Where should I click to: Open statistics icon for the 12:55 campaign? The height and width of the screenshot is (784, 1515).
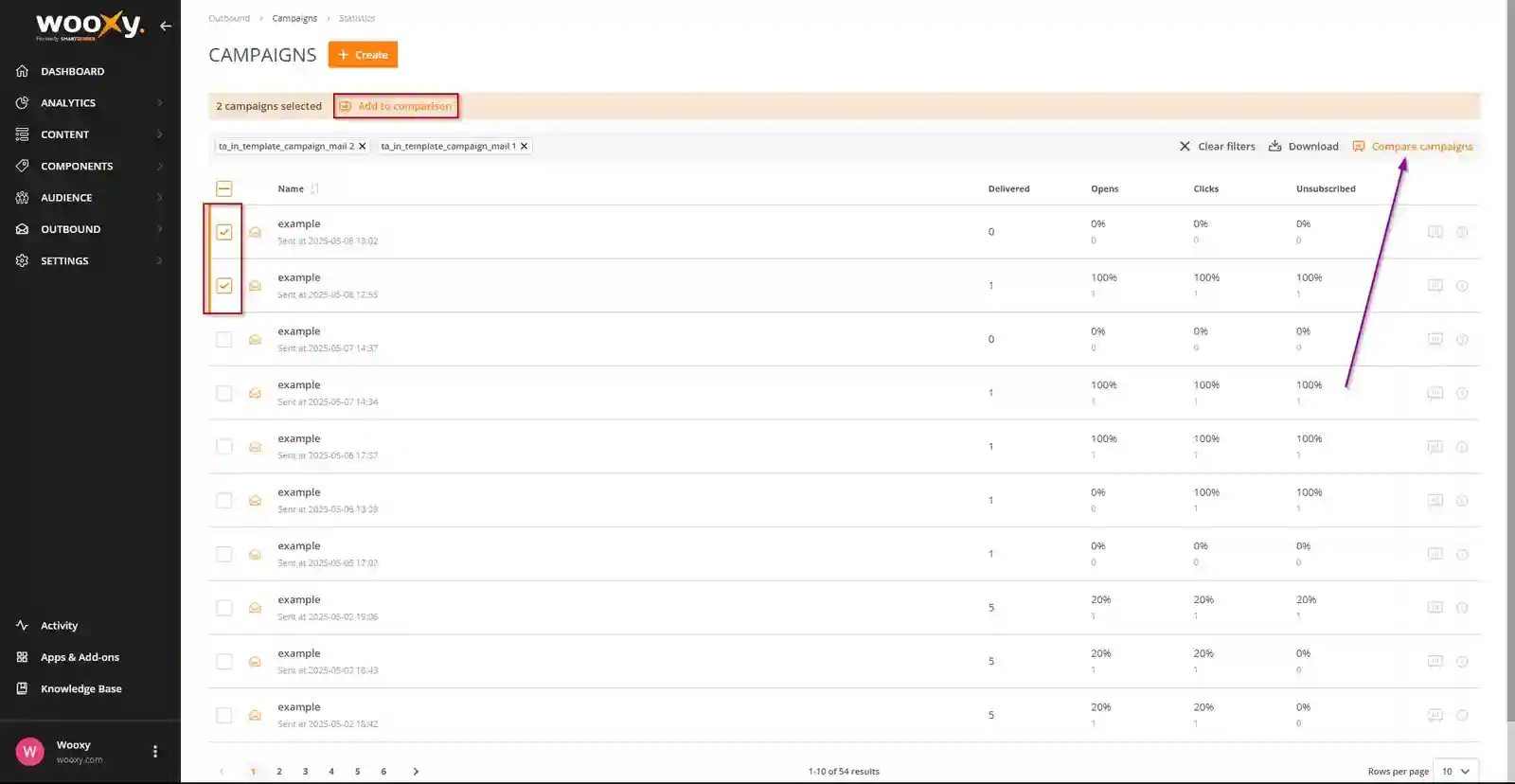[x=1435, y=285]
